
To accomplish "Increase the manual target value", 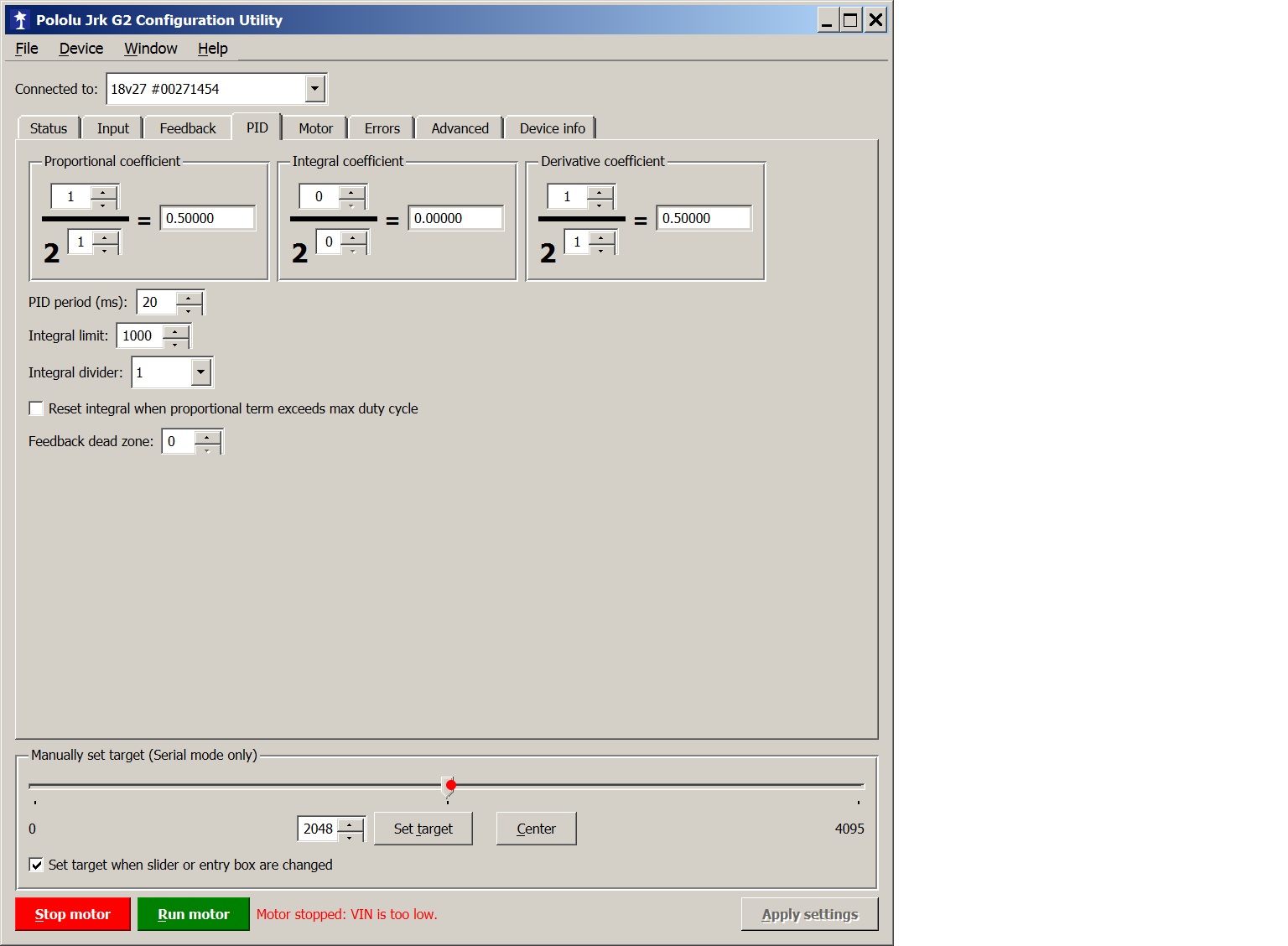I will [x=350, y=824].
